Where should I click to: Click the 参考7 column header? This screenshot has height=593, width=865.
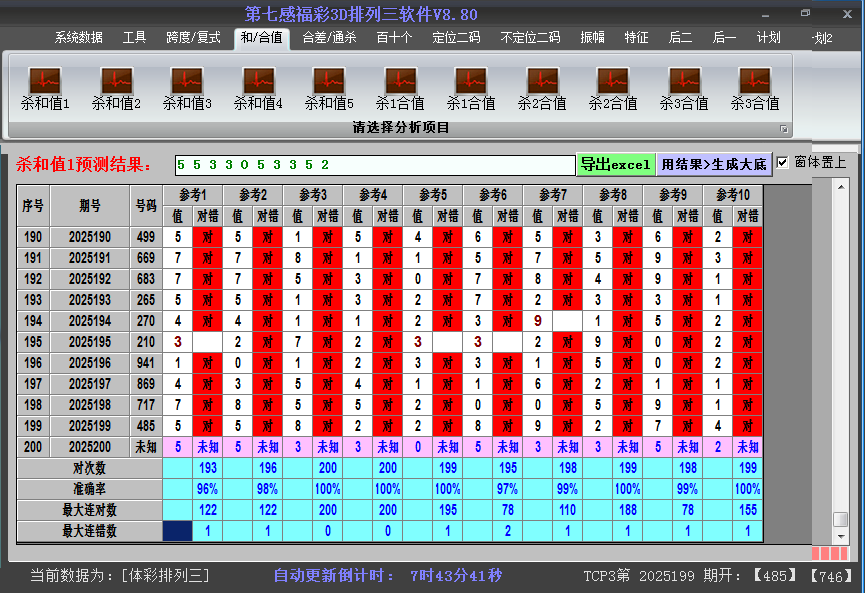pos(553,195)
